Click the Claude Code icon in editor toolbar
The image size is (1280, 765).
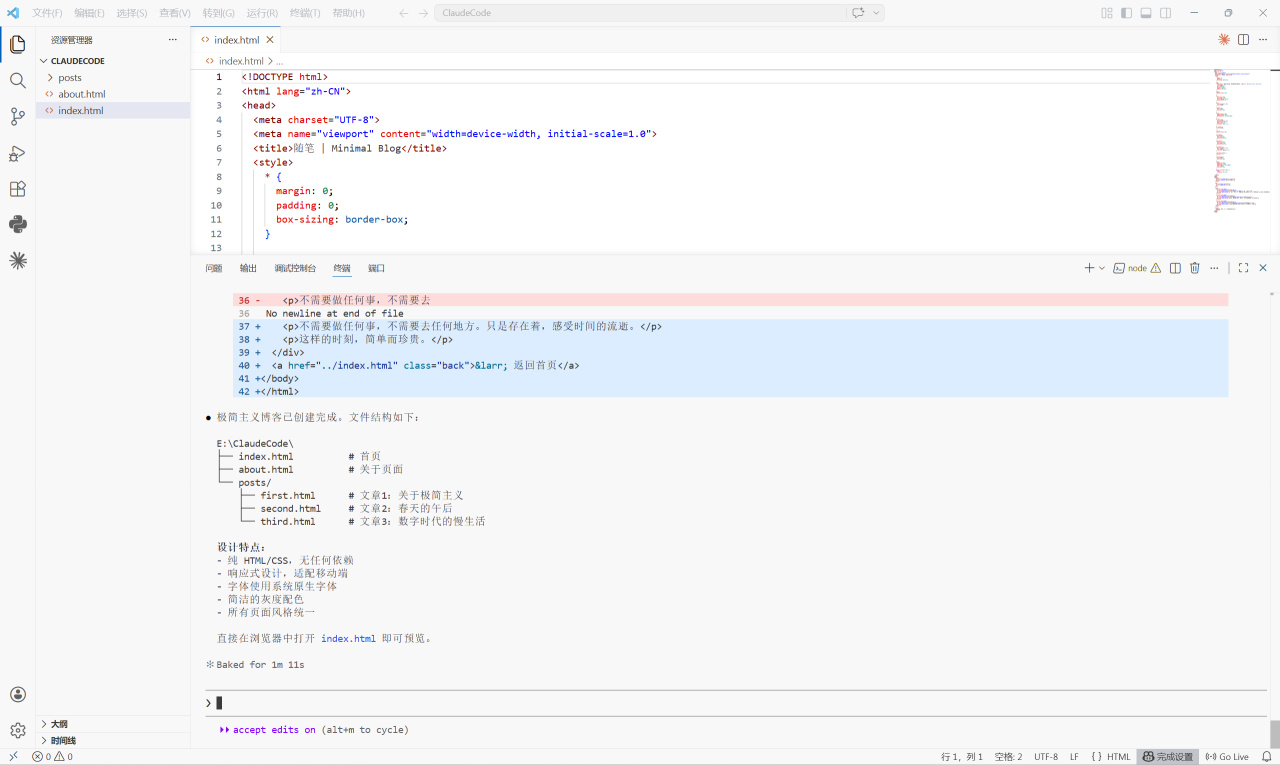point(1224,40)
